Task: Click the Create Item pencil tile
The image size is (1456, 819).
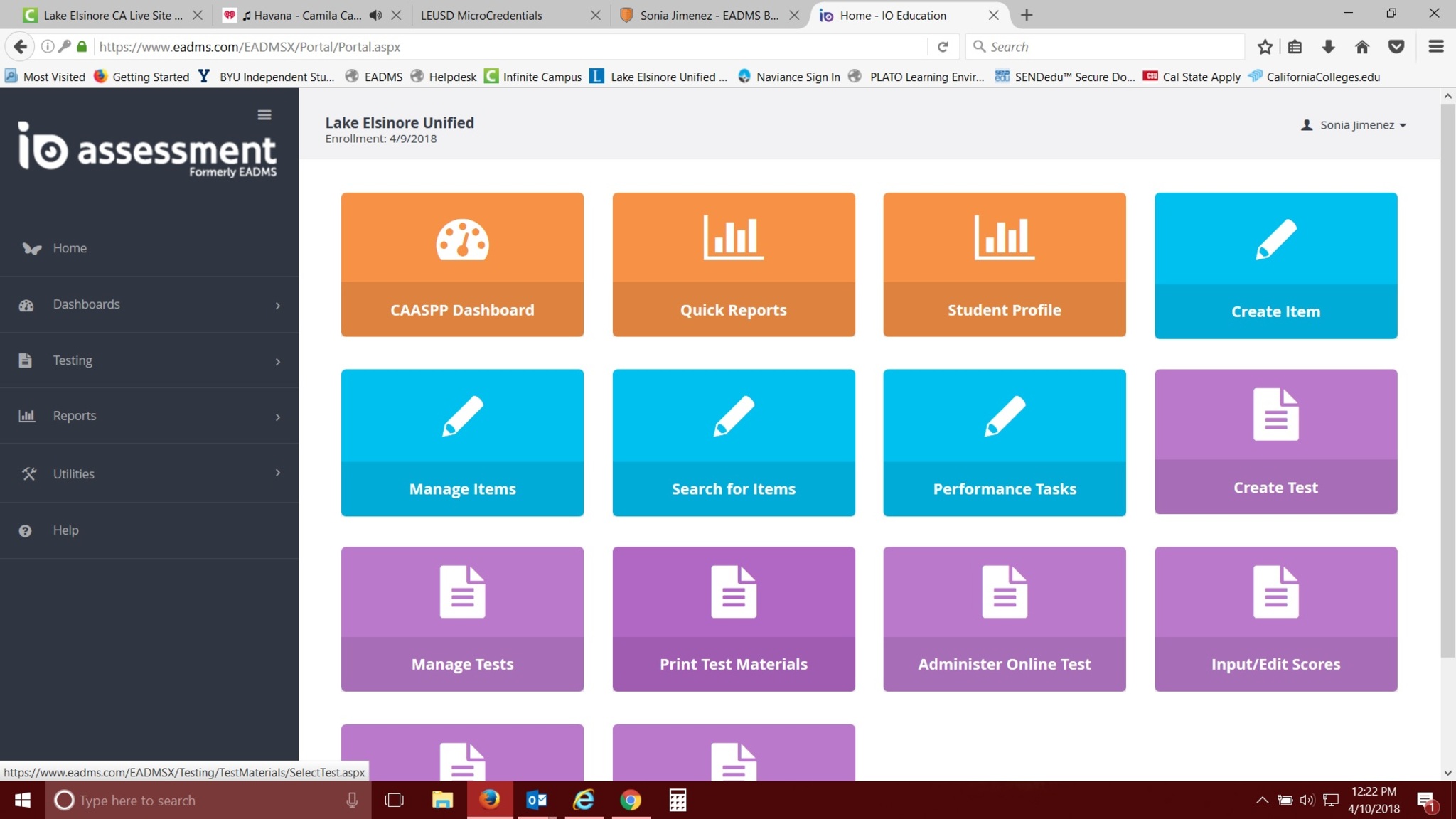Action: point(1275,265)
